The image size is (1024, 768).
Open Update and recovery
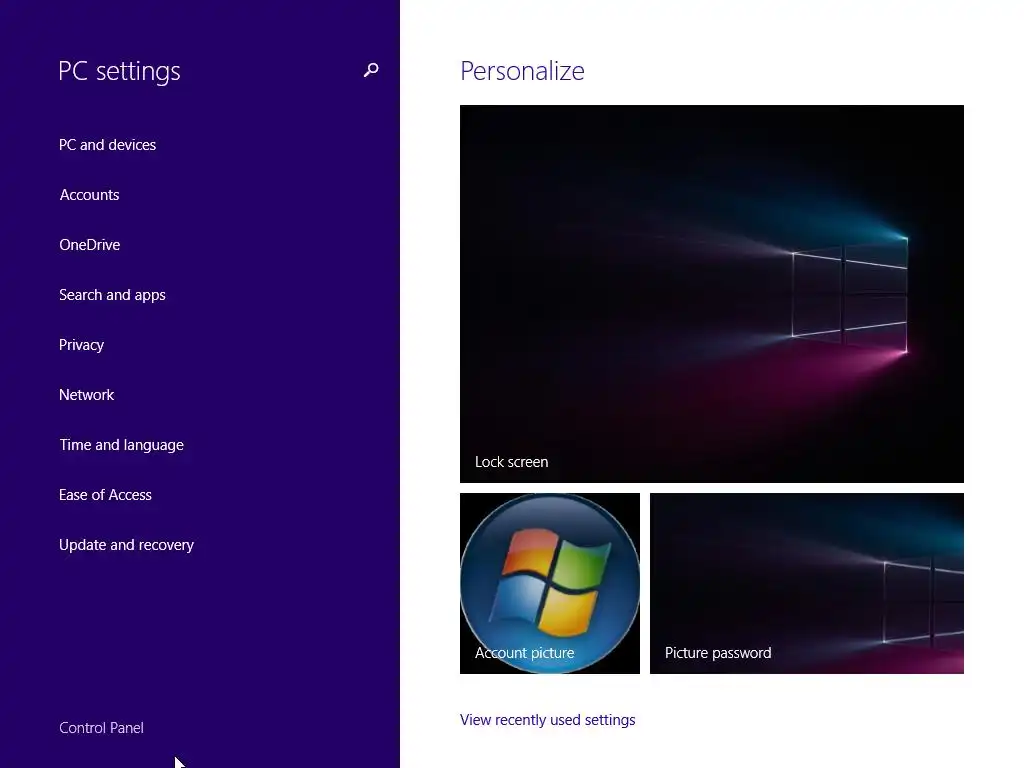click(x=127, y=545)
